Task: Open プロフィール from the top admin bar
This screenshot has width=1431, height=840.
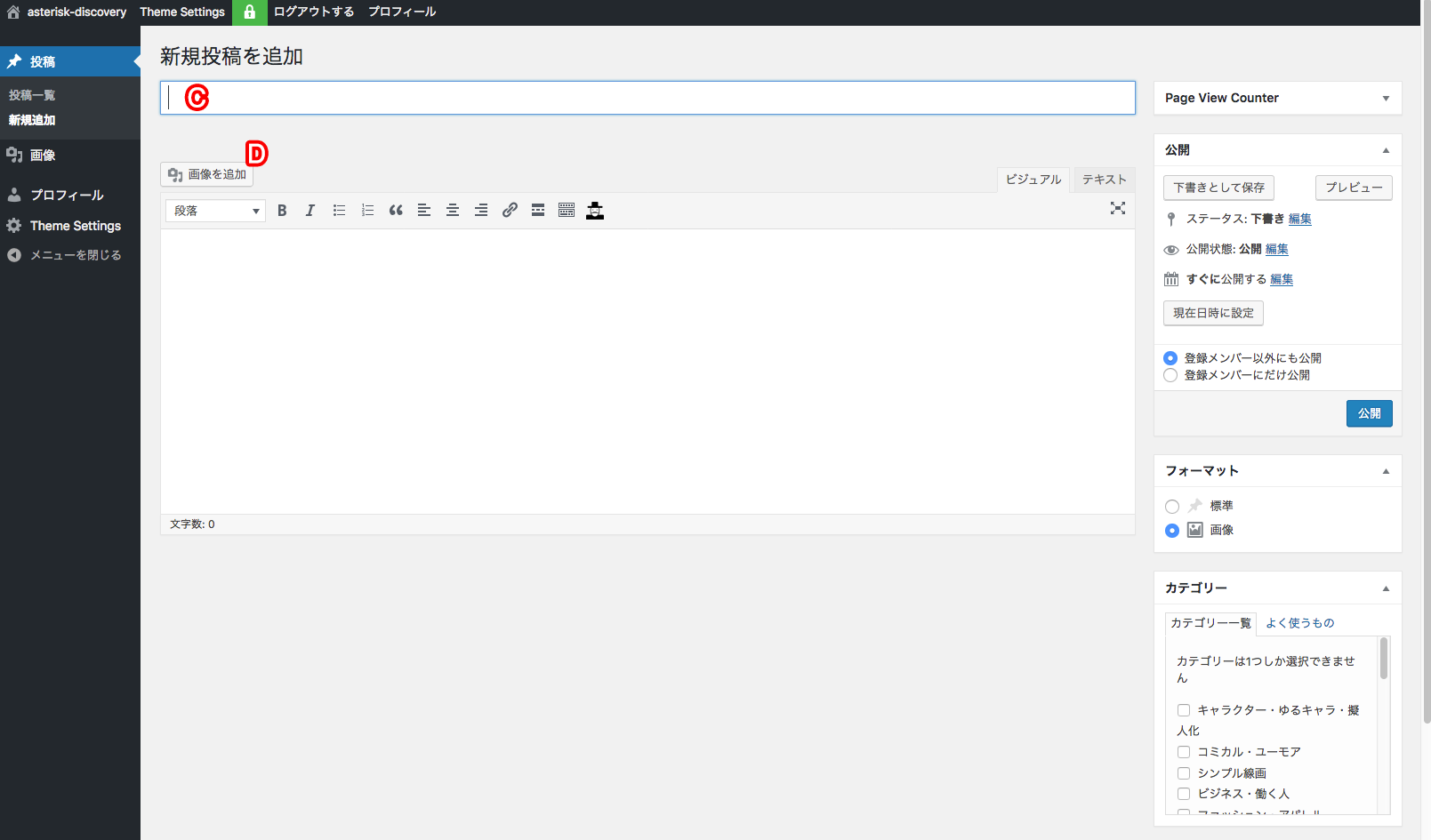Action: tap(402, 12)
